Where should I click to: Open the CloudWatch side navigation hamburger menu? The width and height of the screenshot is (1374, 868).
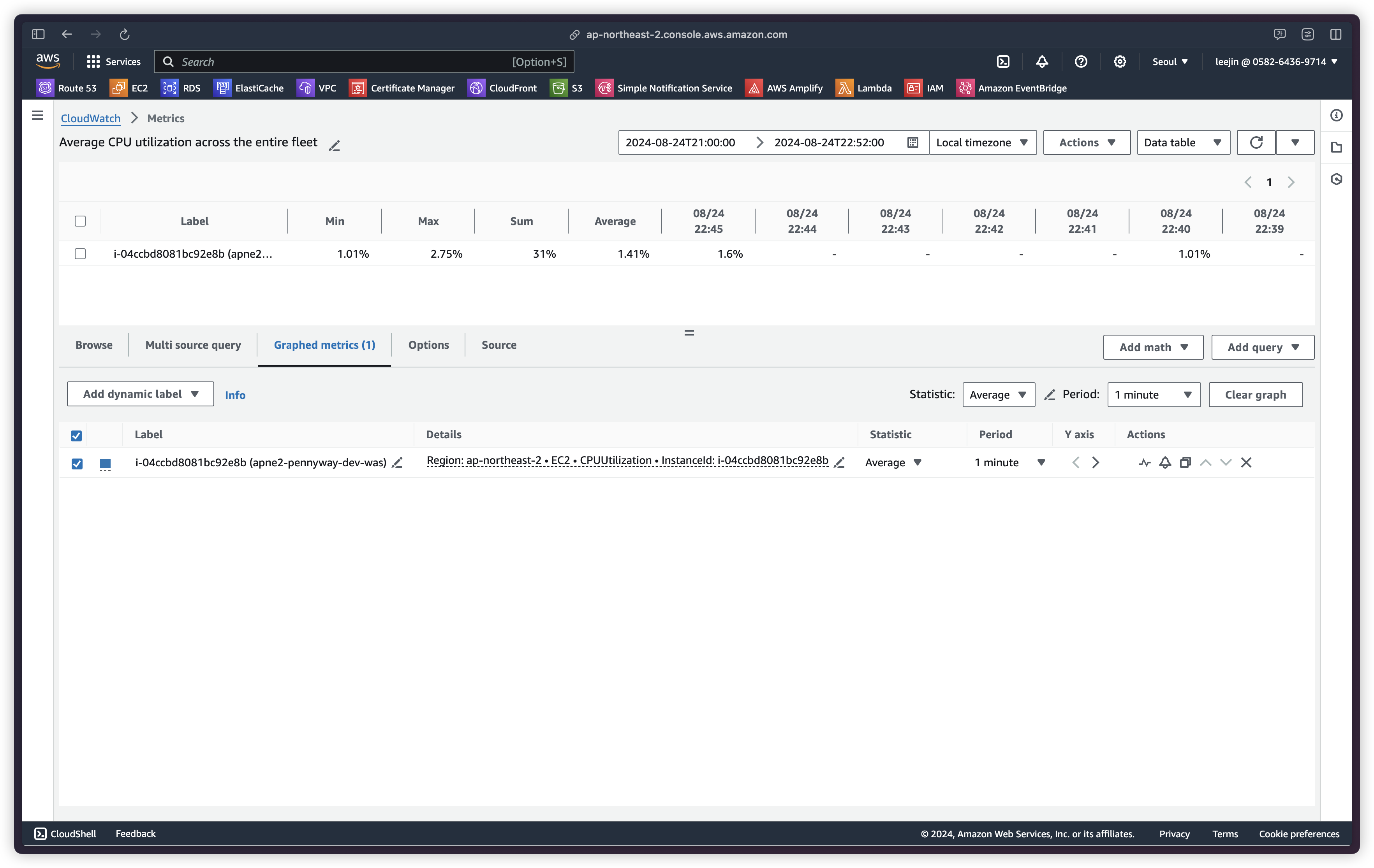[x=38, y=116]
